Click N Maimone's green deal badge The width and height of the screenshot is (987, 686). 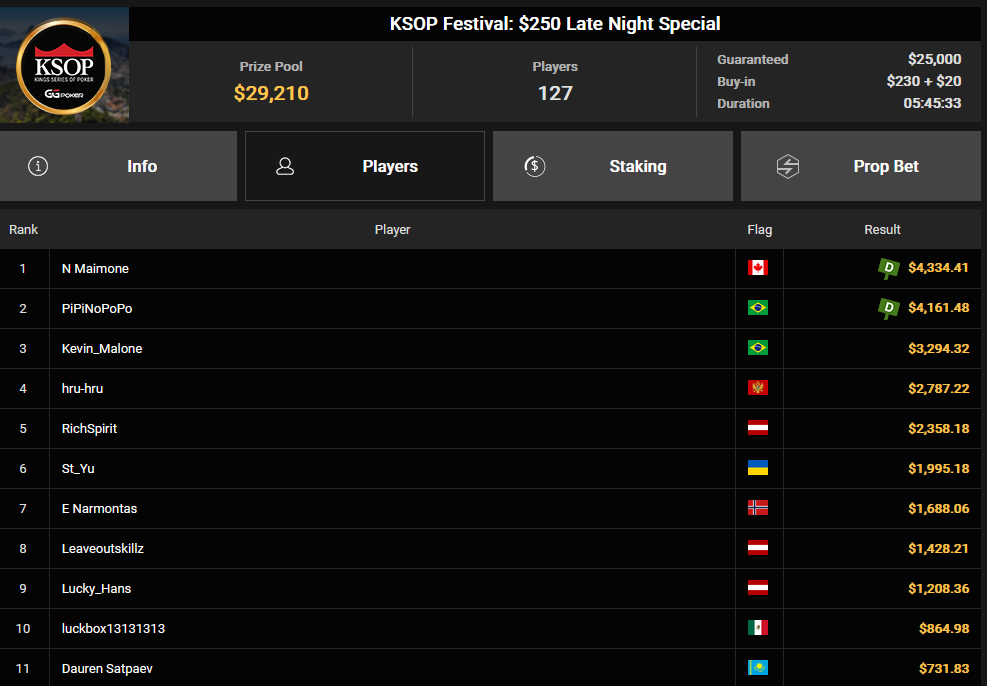click(889, 269)
